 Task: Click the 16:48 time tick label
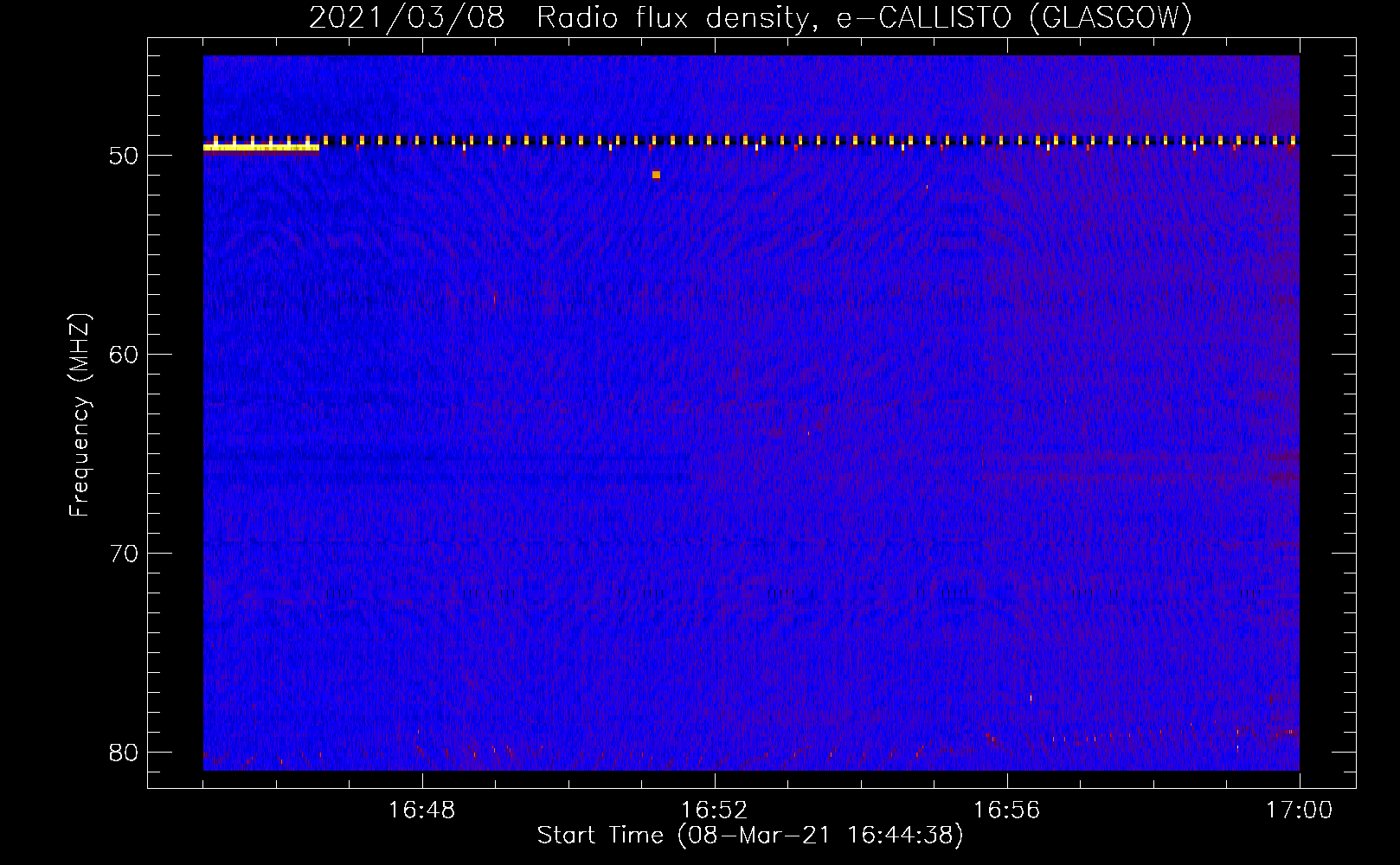pyautogui.click(x=422, y=811)
